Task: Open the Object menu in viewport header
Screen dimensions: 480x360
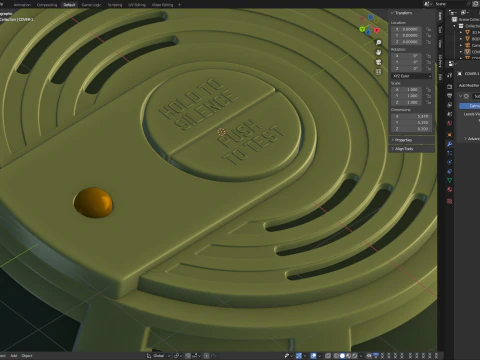Action: coord(27,356)
